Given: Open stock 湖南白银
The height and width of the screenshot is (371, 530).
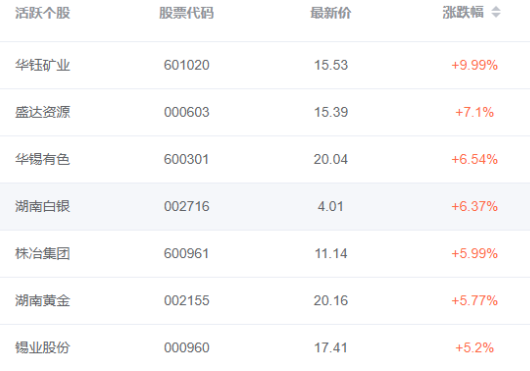Looking at the screenshot, I should [43, 206].
